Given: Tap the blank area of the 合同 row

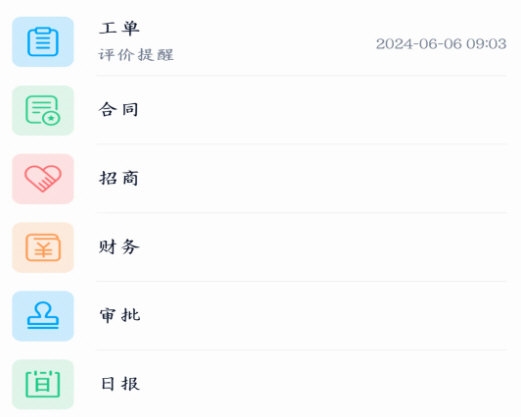Looking at the screenshot, I should (x=320, y=110).
